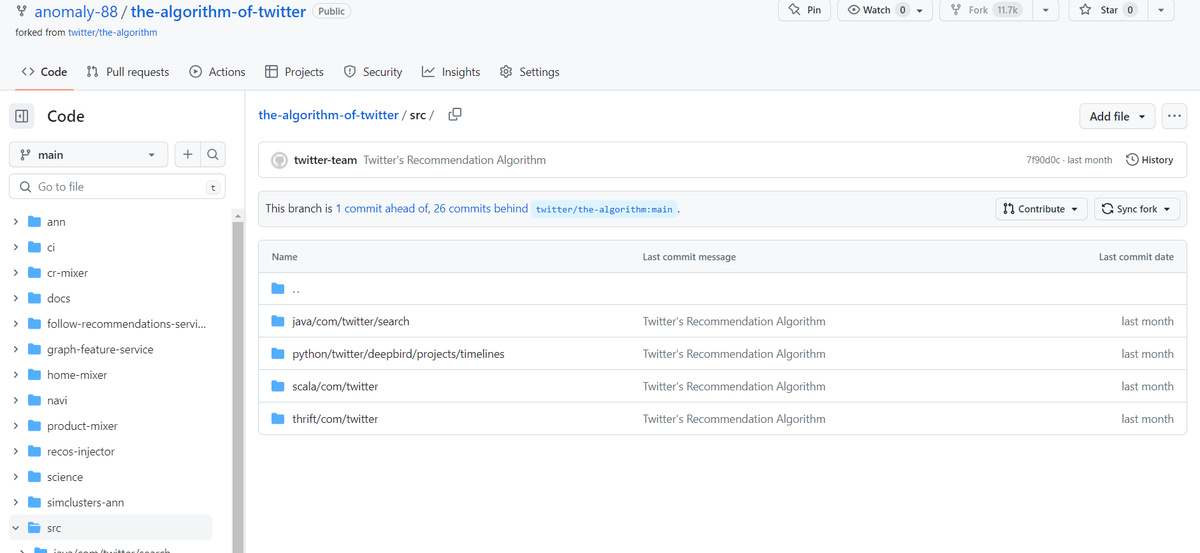The height and width of the screenshot is (553, 1200).
Task: Star the repository
Action: point(1108,10)
